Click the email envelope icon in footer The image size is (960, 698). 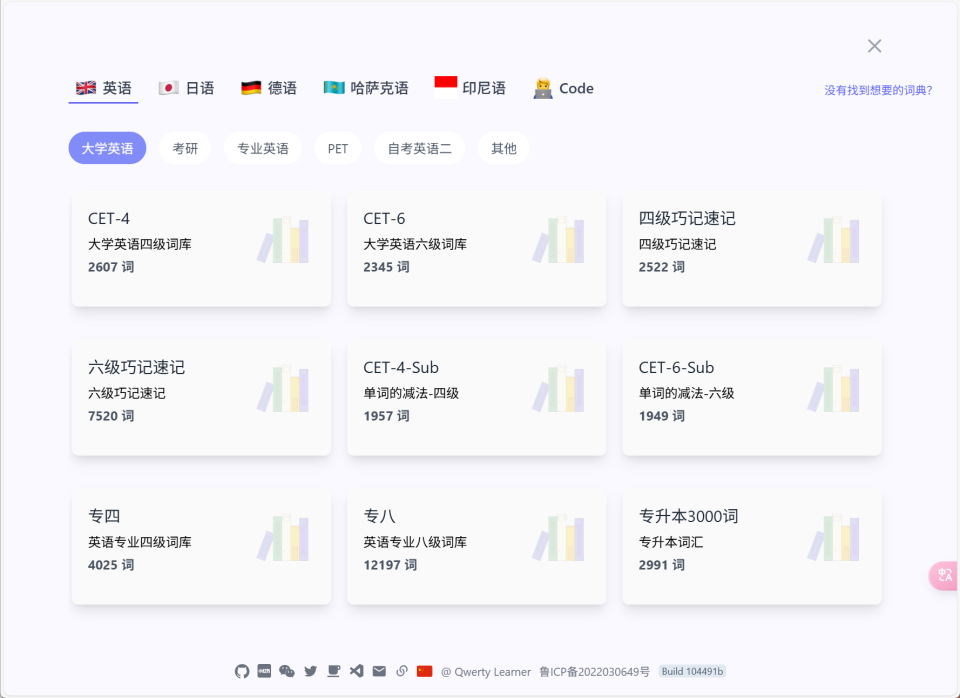(379, 671)
